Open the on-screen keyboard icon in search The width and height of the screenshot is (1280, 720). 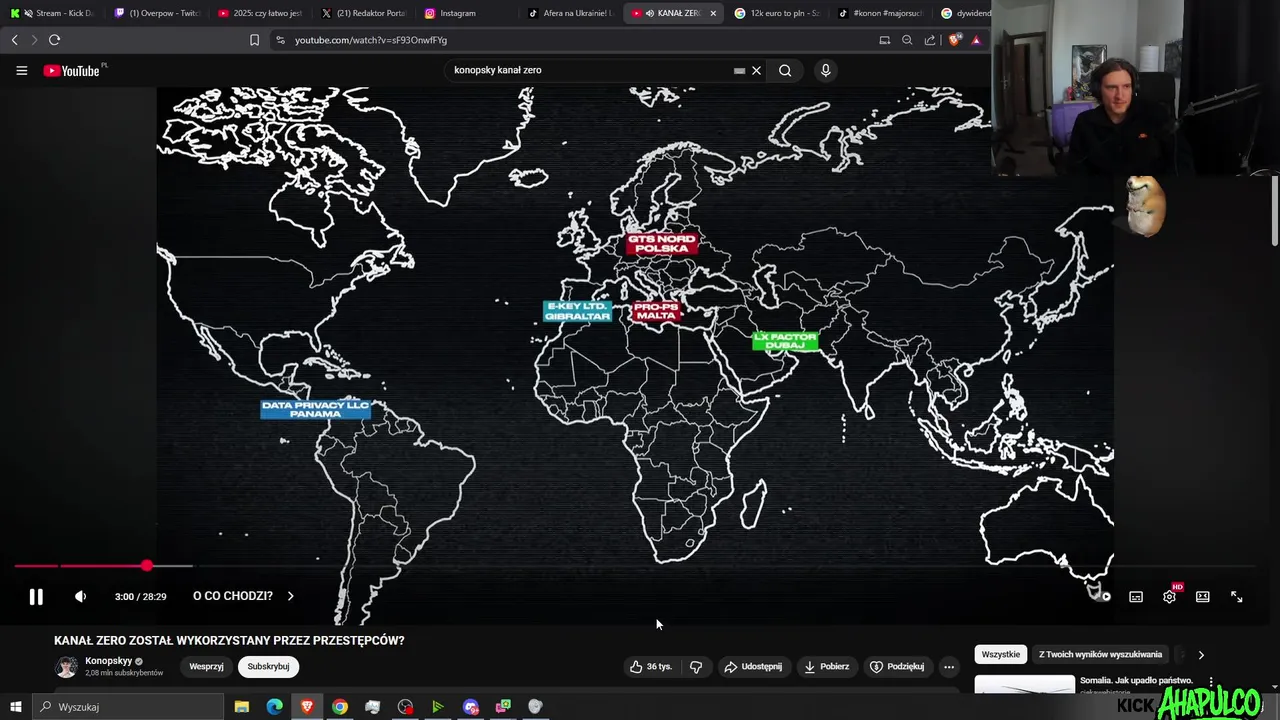point(739,71)
